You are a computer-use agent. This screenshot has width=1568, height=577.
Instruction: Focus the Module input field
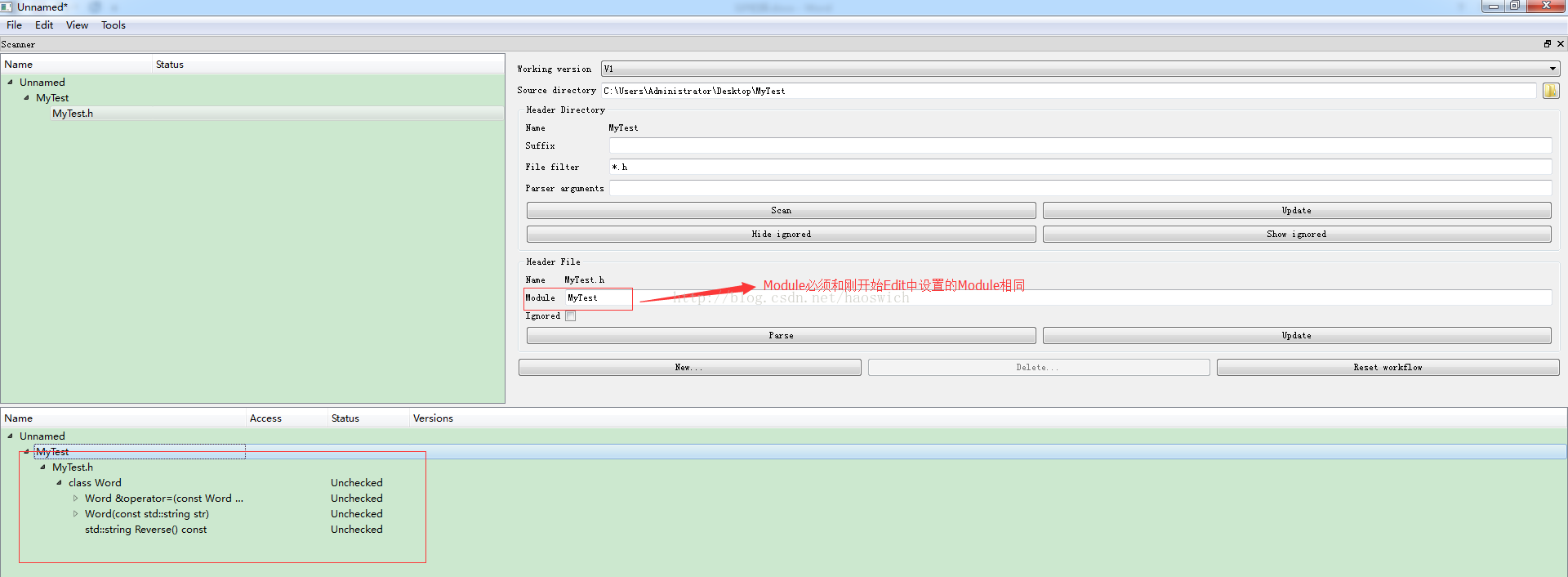(x=1058, y=297)
